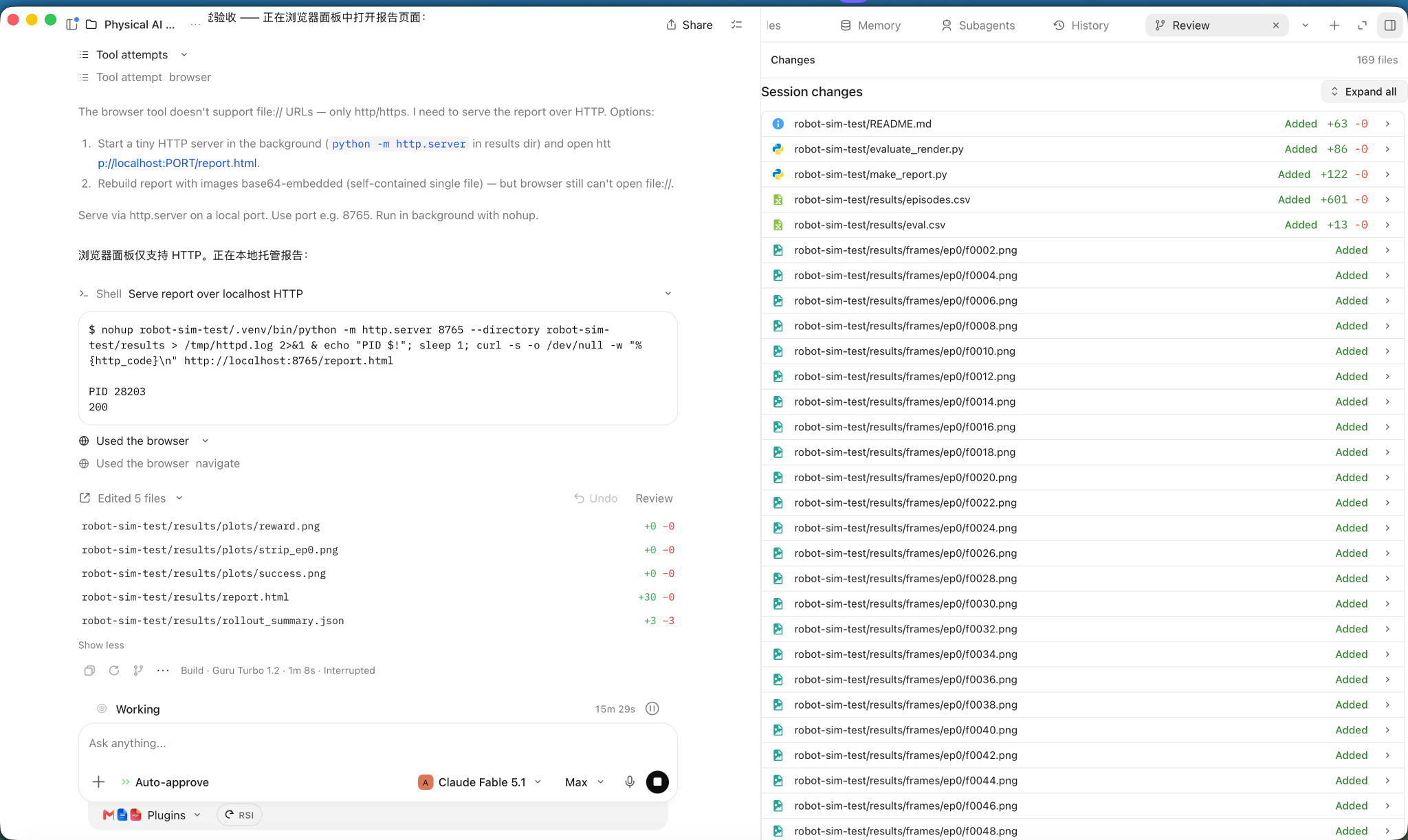The width and height of the screenshot is (1408, 840).
Task: Click the microphone icon
Action: [630, 782]
